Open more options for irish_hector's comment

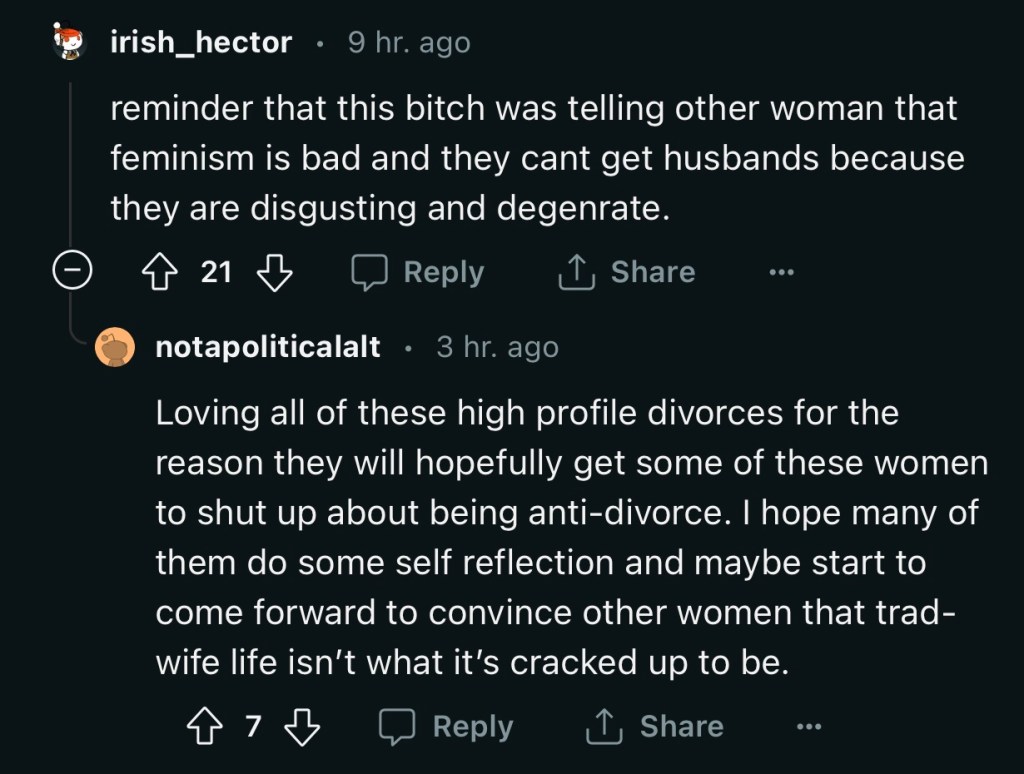[x=781, y=272]
